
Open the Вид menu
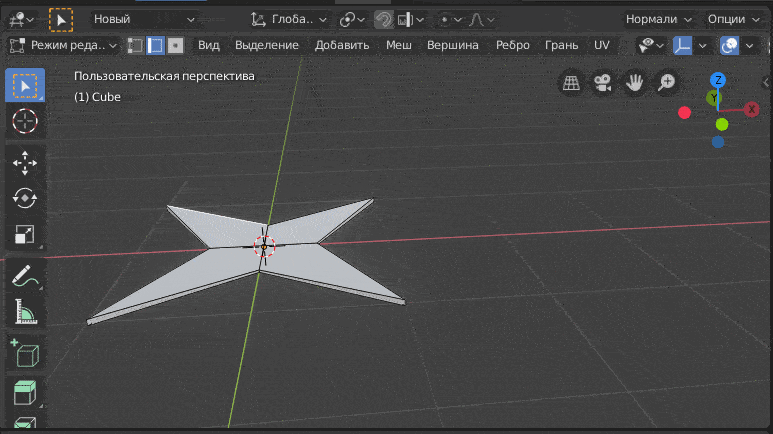click(209, 45)
